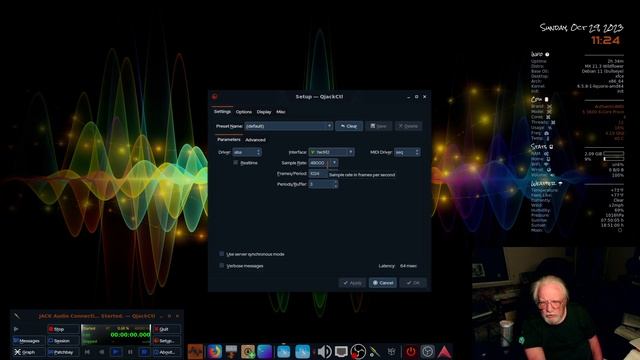Open the Graph window from QjackCtl

click(28, 352)
